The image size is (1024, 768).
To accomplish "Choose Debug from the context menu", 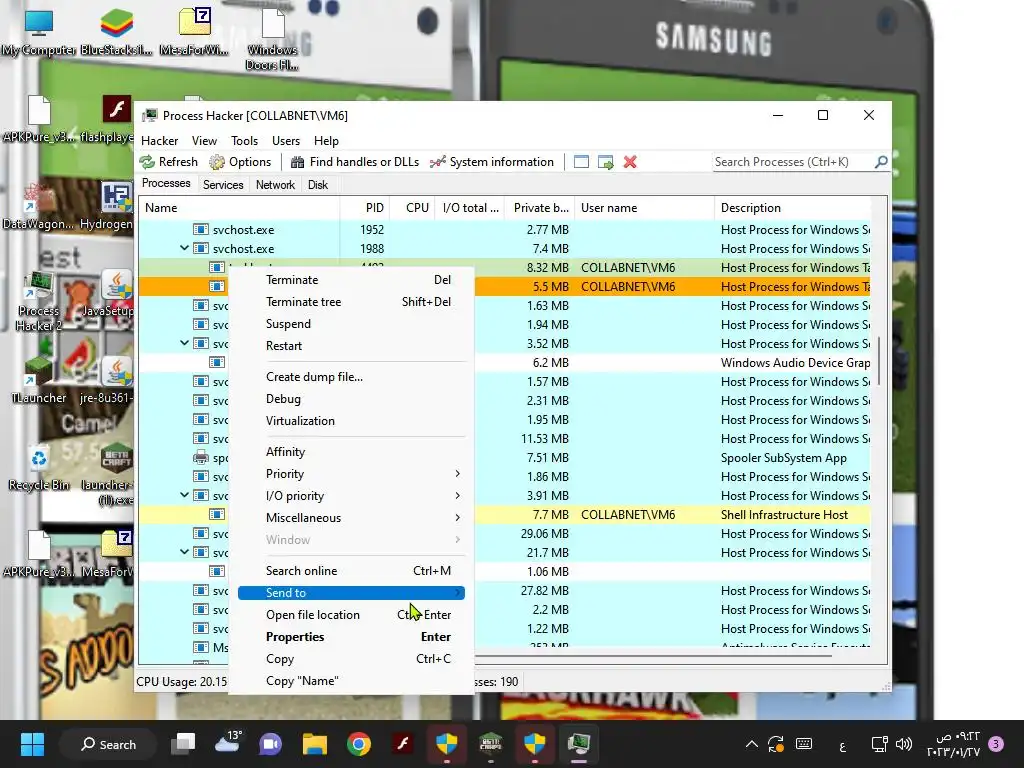I will pos(352,399).
